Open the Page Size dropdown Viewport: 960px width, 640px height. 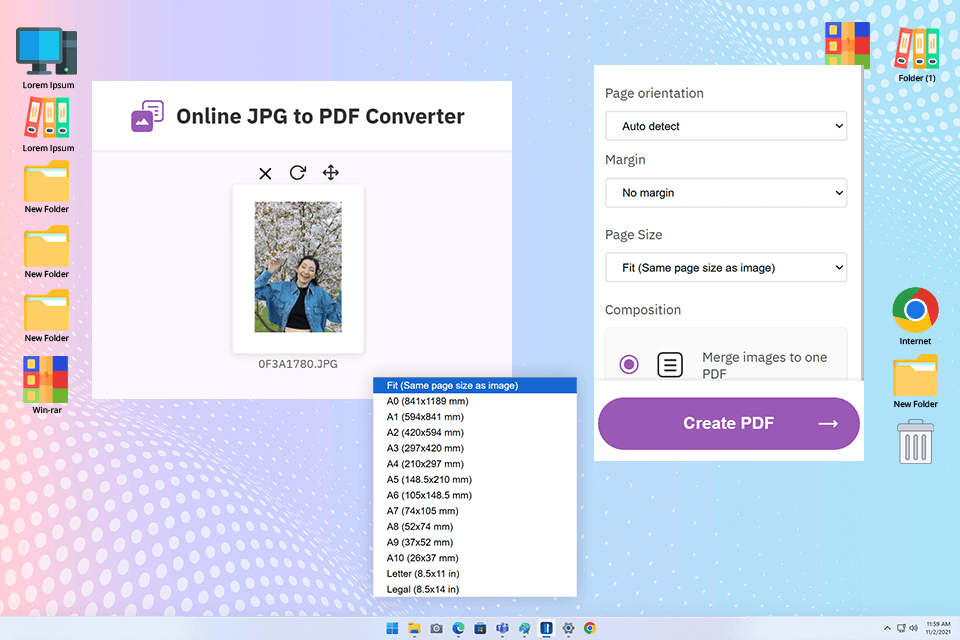click(x=726, y=268)
